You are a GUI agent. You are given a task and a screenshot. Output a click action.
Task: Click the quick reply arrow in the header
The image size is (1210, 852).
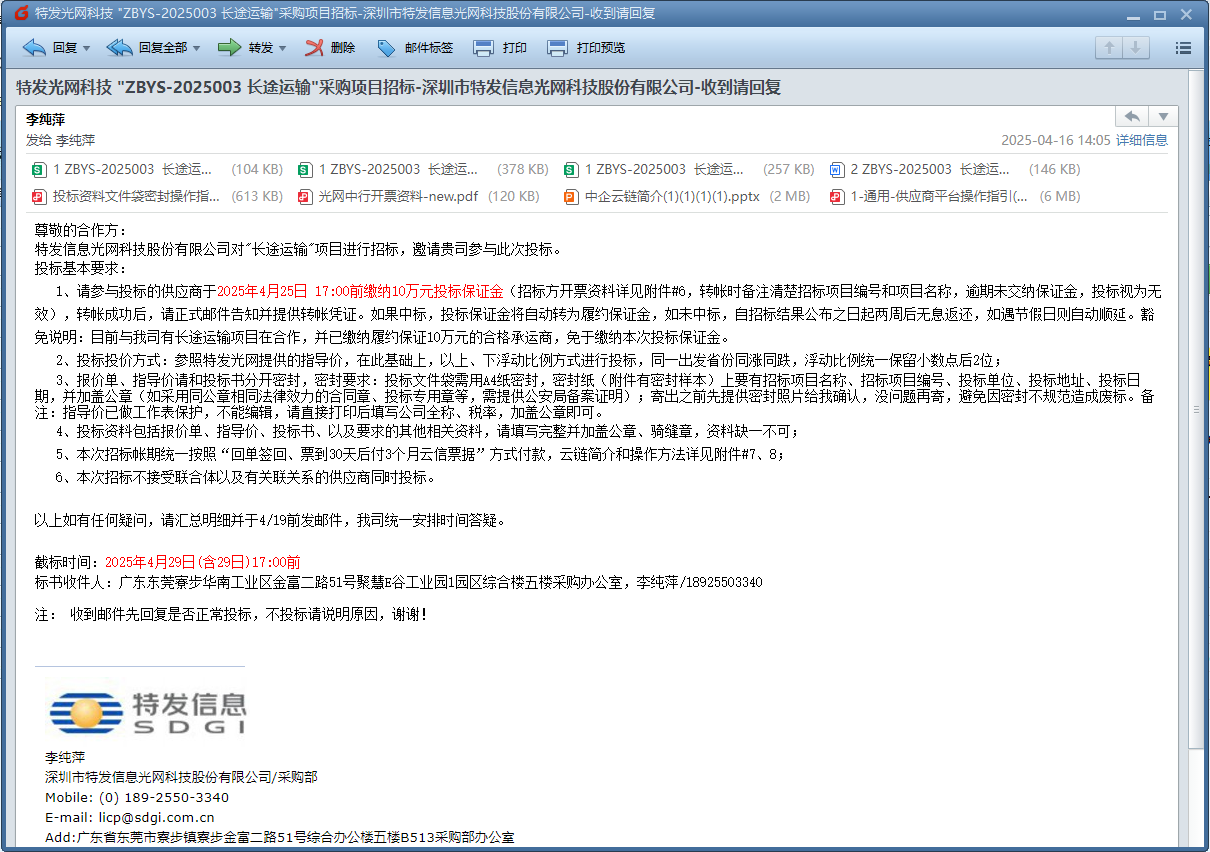pos(1131,117)
